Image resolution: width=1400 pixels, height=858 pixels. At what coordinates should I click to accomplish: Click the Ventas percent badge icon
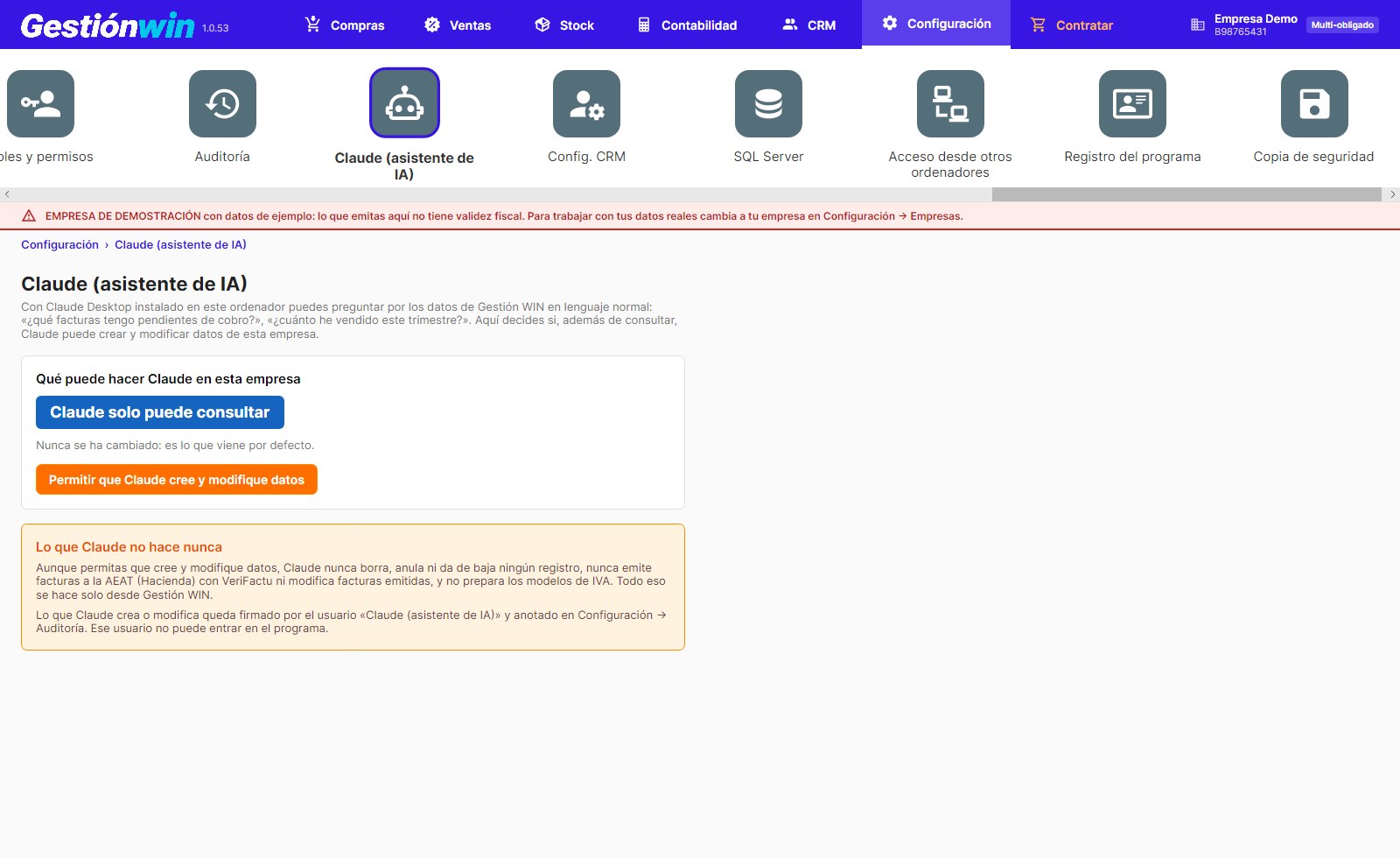click(x=432, y=25)
